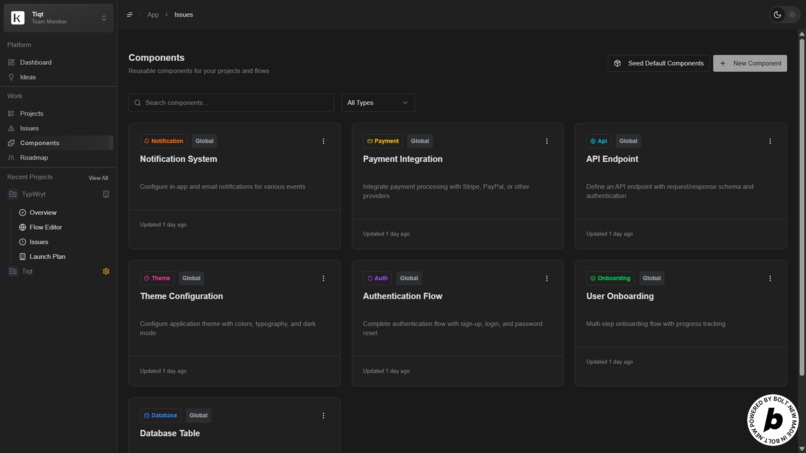Open Payment Integration card options menu
This screenshot has height=453, width=806.
(546, 141)
